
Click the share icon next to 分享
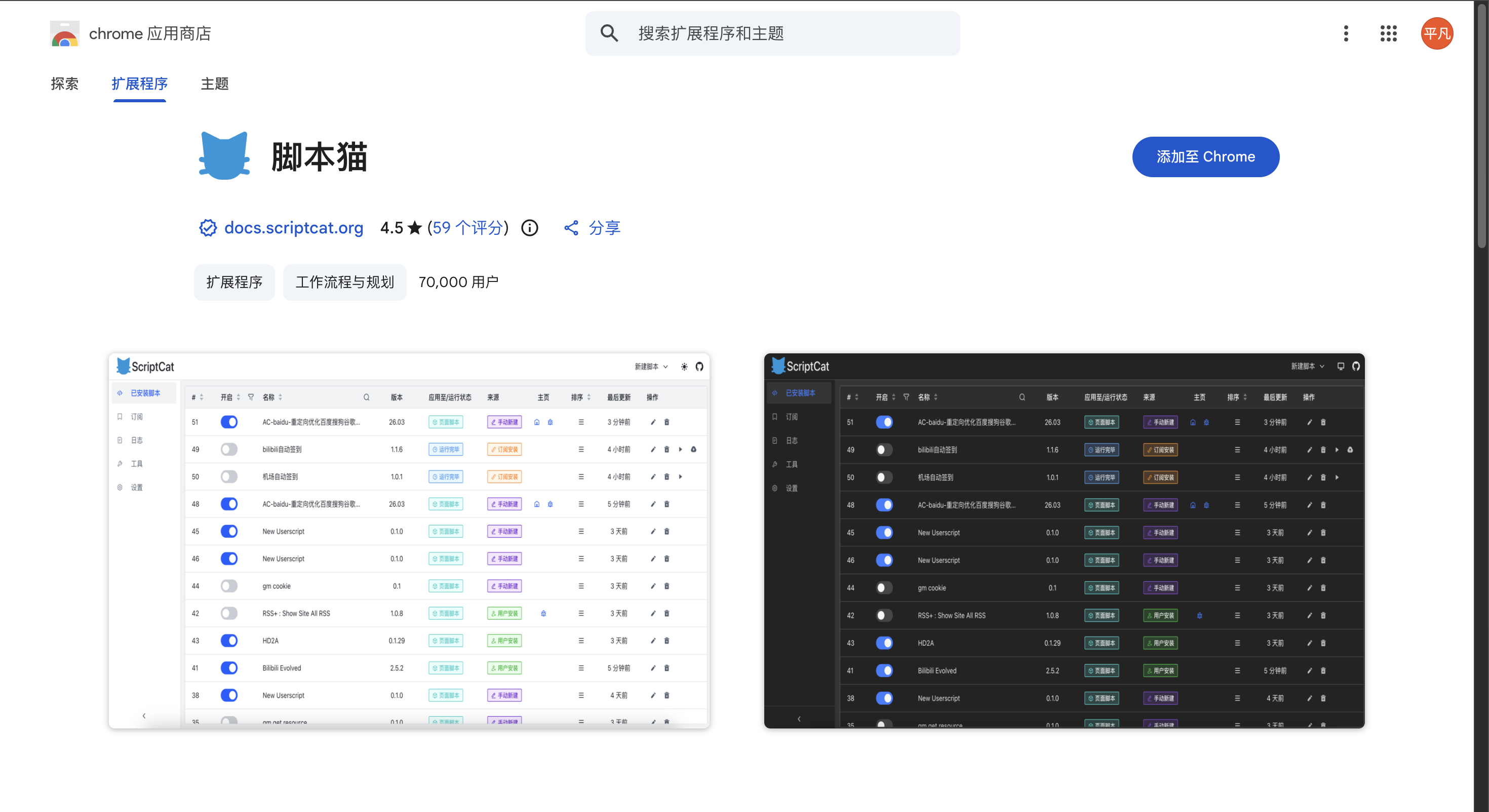coord(571,228)
